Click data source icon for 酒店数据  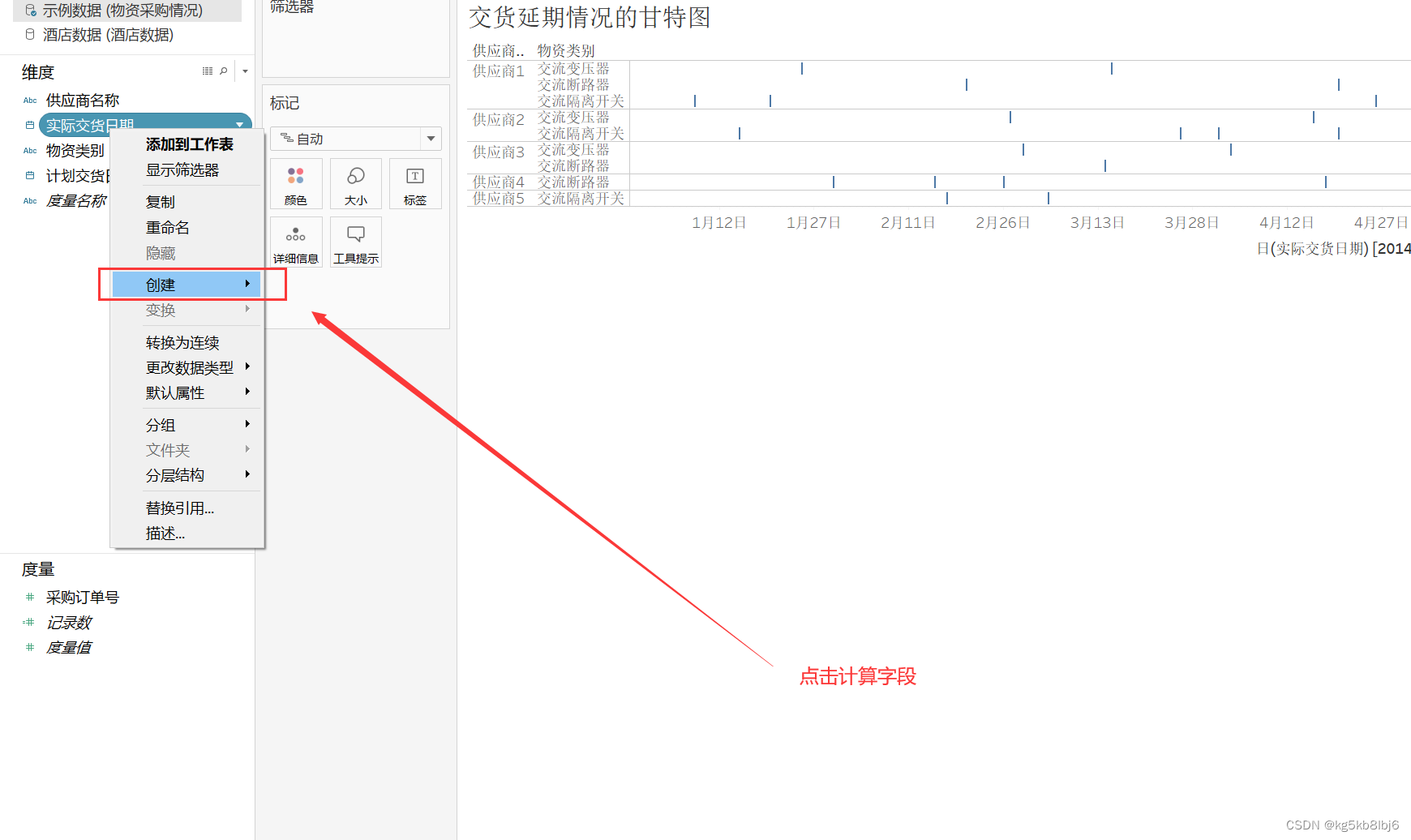pos(31,35)
